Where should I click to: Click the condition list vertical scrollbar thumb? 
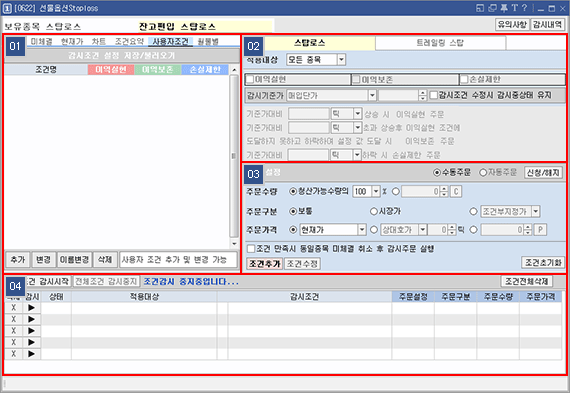coord(234,156)
